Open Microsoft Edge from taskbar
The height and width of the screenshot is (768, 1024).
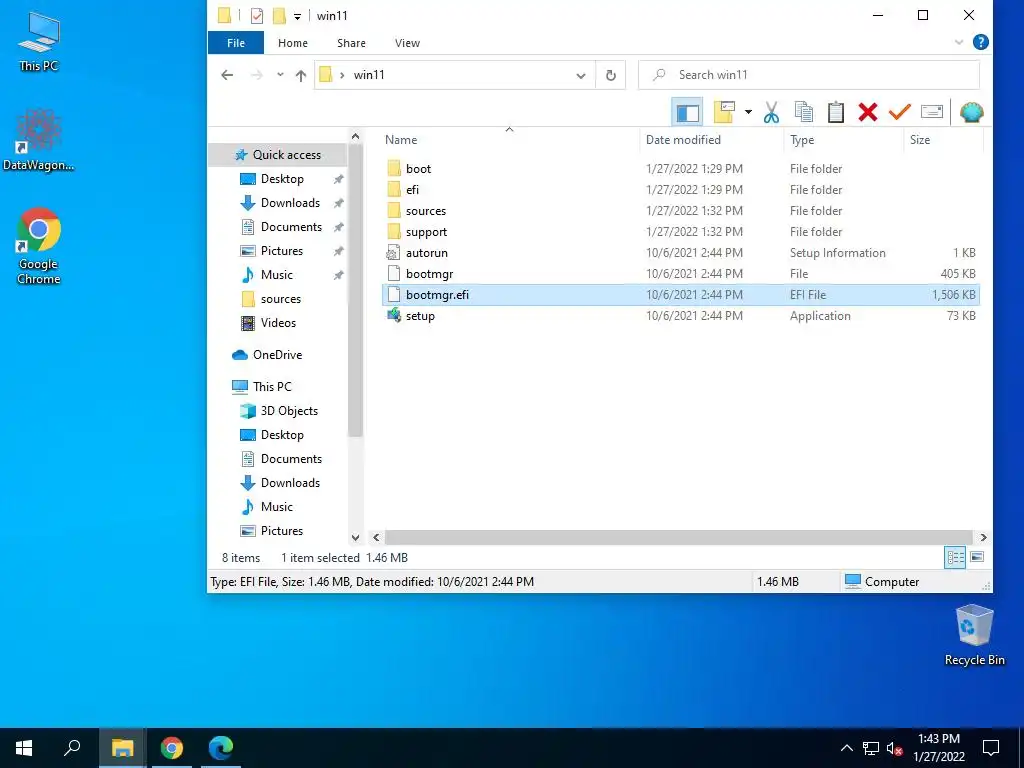tap(221, 748)
